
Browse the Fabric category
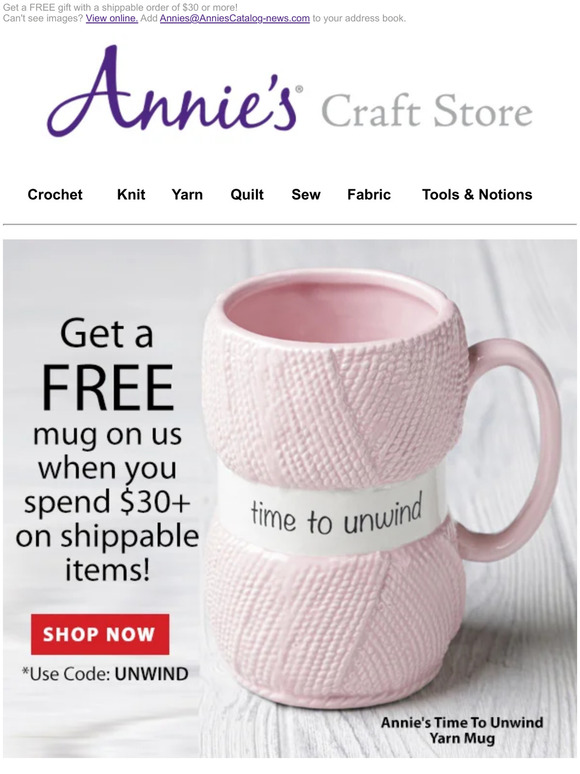tap(369, 194)
